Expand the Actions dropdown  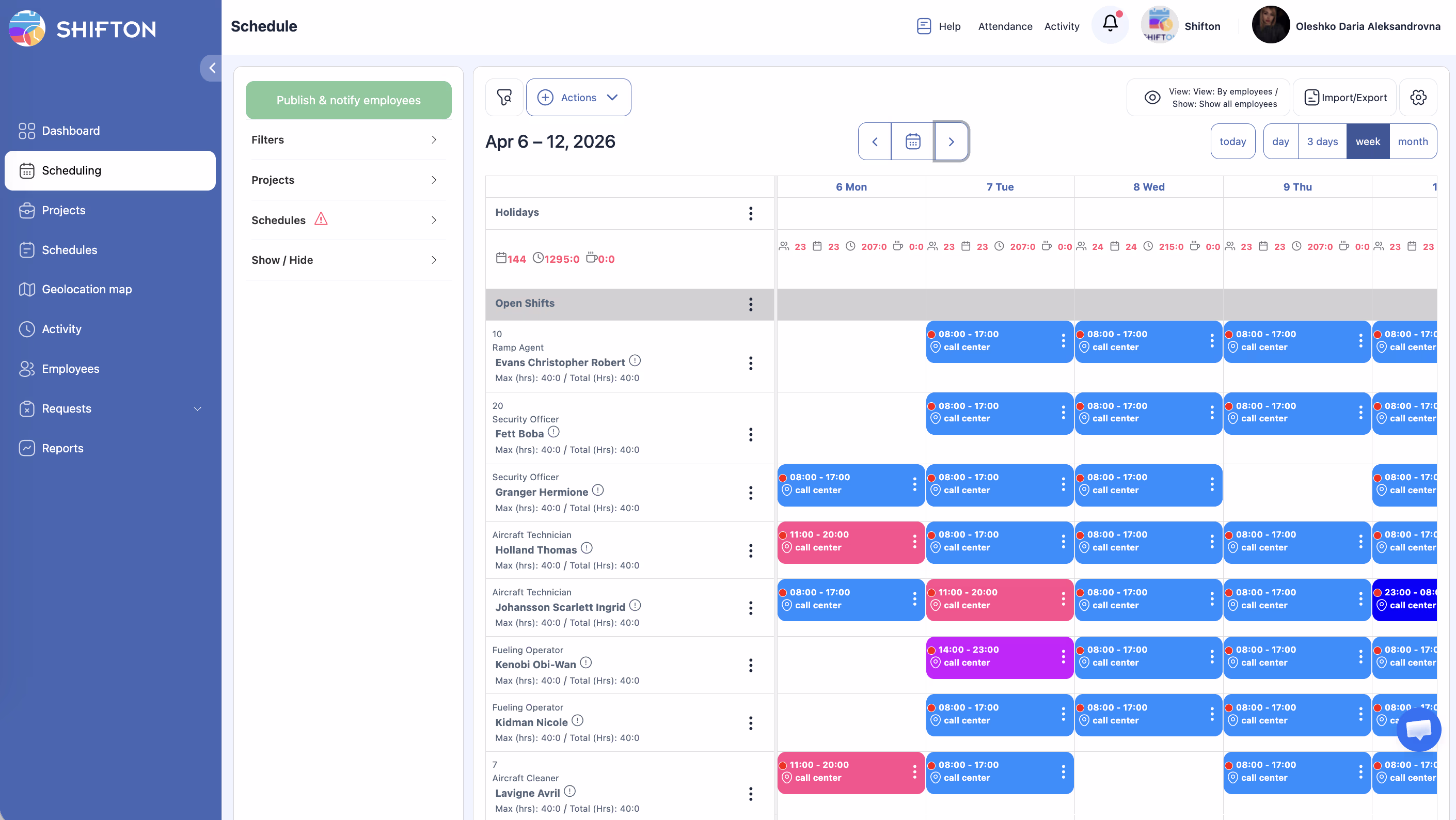click(x=578, y=97)
